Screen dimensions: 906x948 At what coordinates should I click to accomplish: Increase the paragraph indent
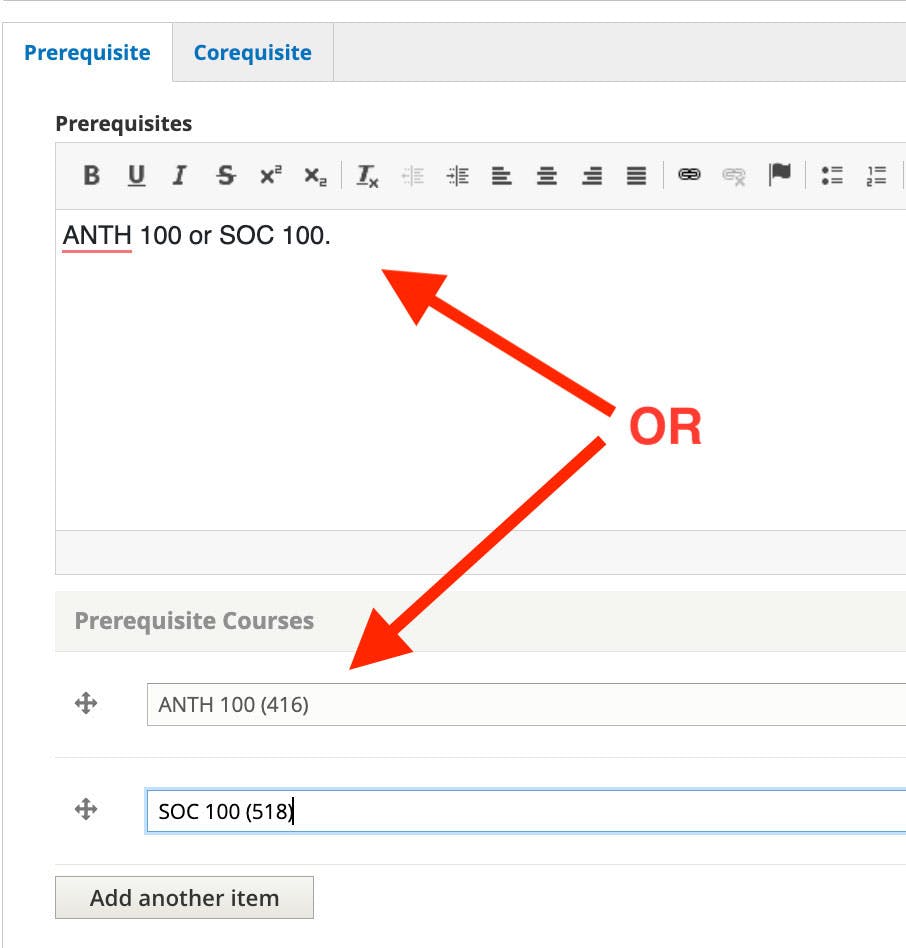tap(458, 176)
